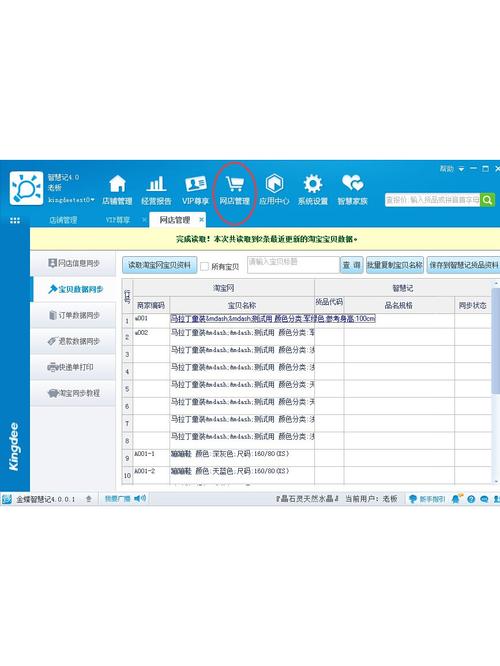
Task: Toggle the 所有宝贝 checkbox
Action: 204,266
